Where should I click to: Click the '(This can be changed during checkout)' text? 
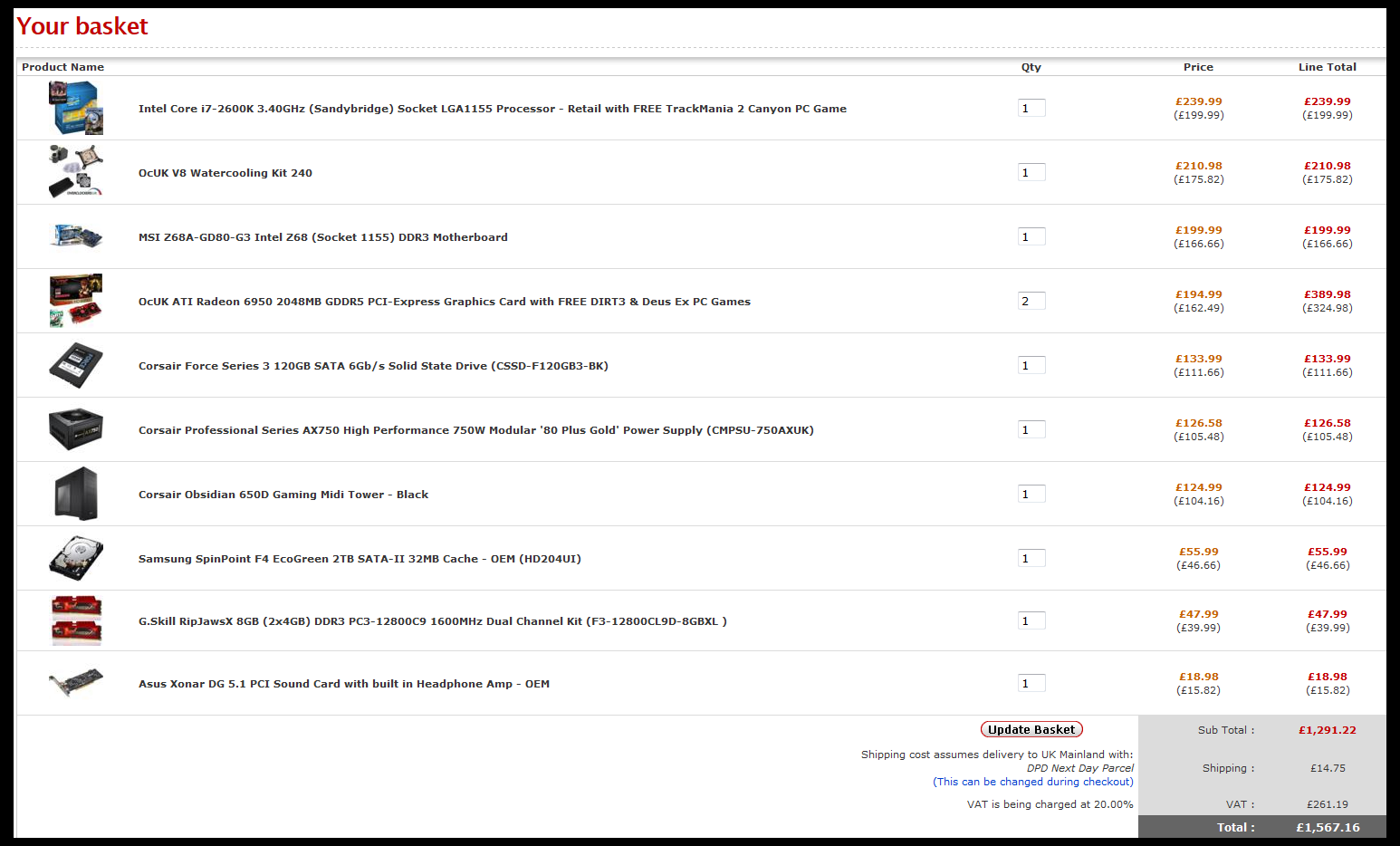pyautogui.click(x=1033, y=782)
